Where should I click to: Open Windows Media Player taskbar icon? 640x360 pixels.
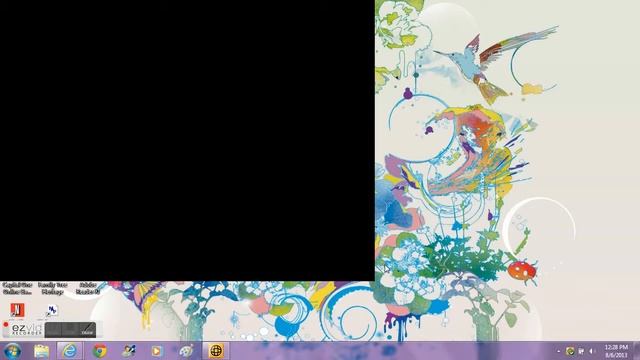click(157, 351)
